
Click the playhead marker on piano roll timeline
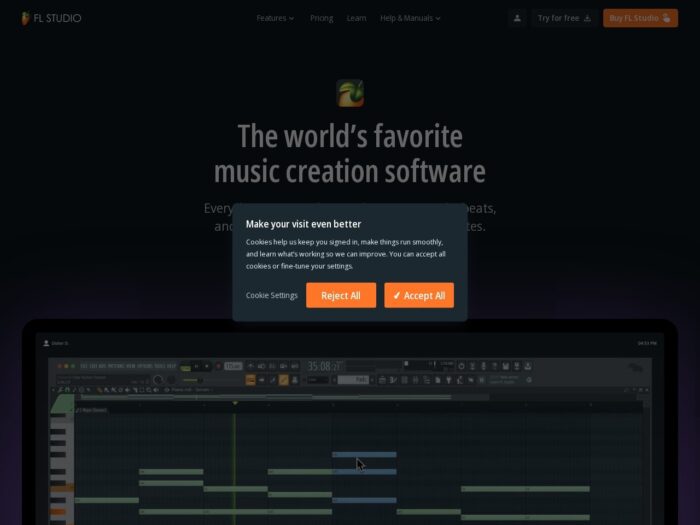[x=235, y=403]
